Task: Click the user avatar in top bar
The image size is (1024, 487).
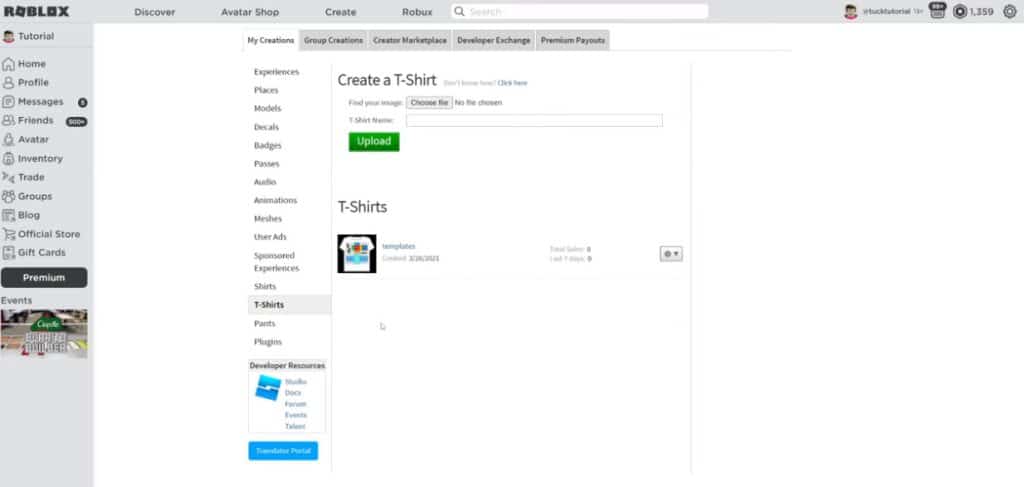Action: (x=850, y=12)
